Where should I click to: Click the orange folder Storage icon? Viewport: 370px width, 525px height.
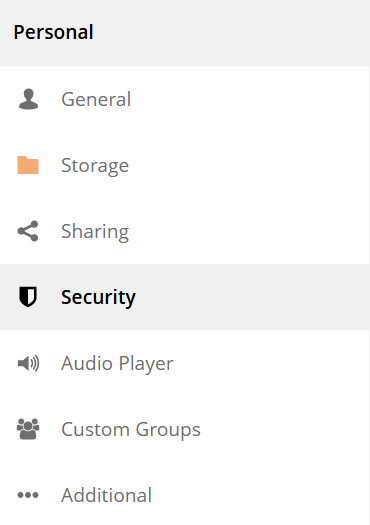(28, 165)
